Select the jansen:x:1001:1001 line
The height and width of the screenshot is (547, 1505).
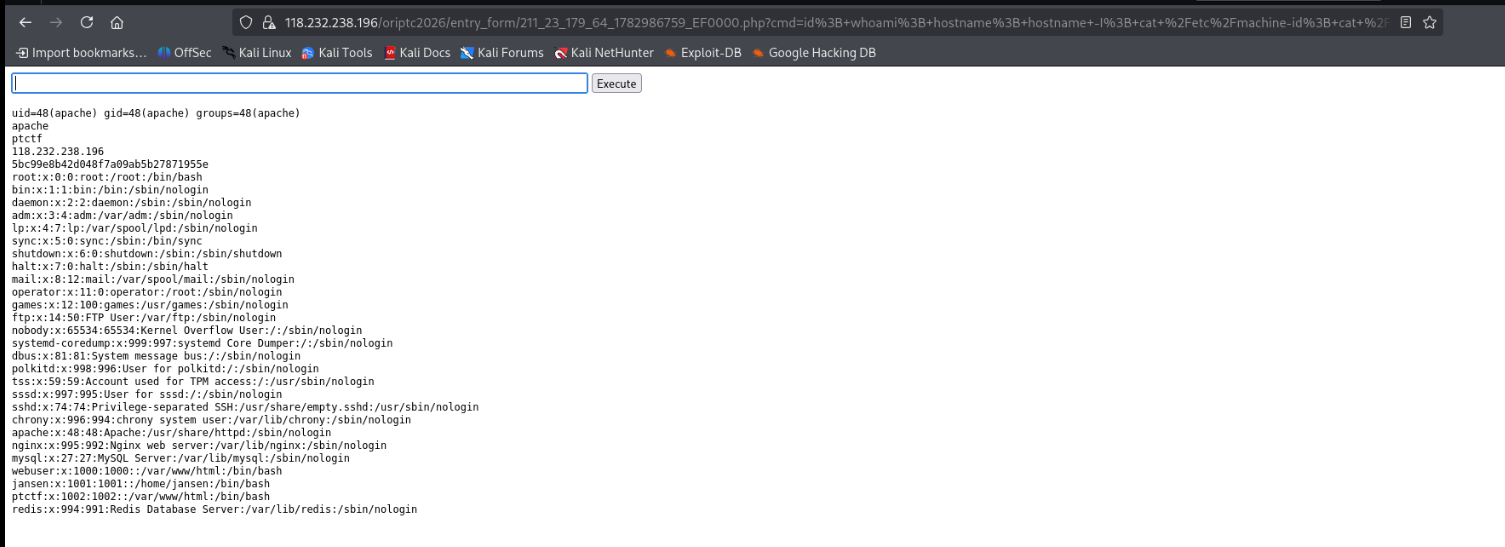click(141, 484)
